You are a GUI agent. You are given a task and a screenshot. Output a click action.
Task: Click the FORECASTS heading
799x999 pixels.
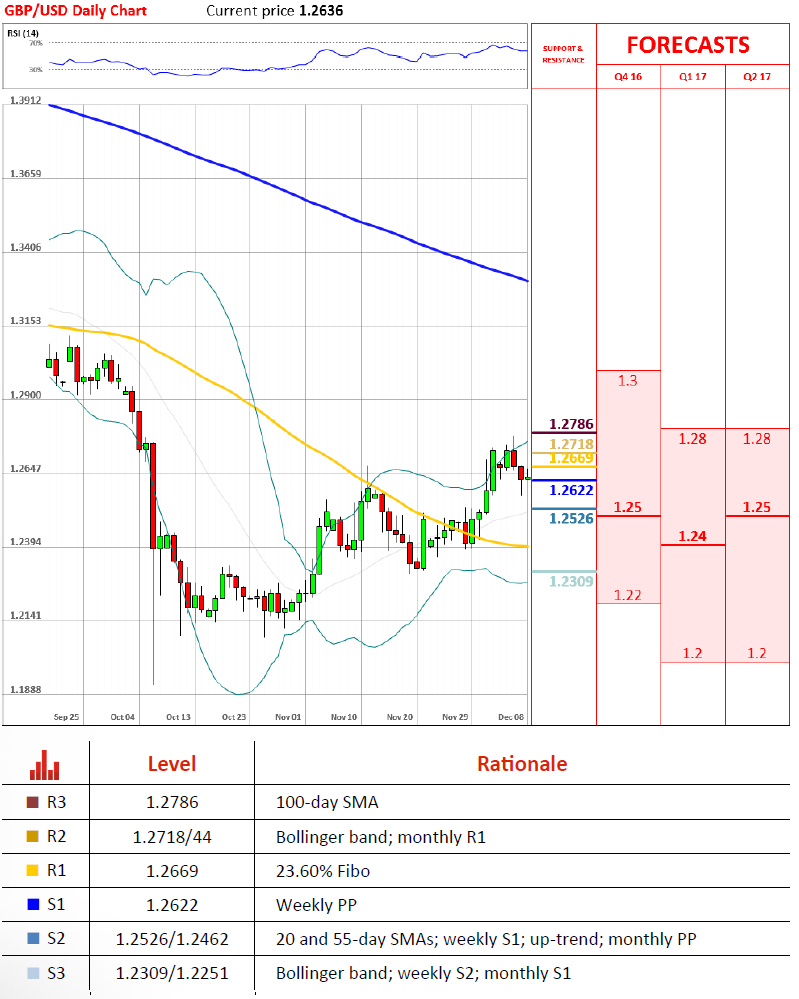688,45
